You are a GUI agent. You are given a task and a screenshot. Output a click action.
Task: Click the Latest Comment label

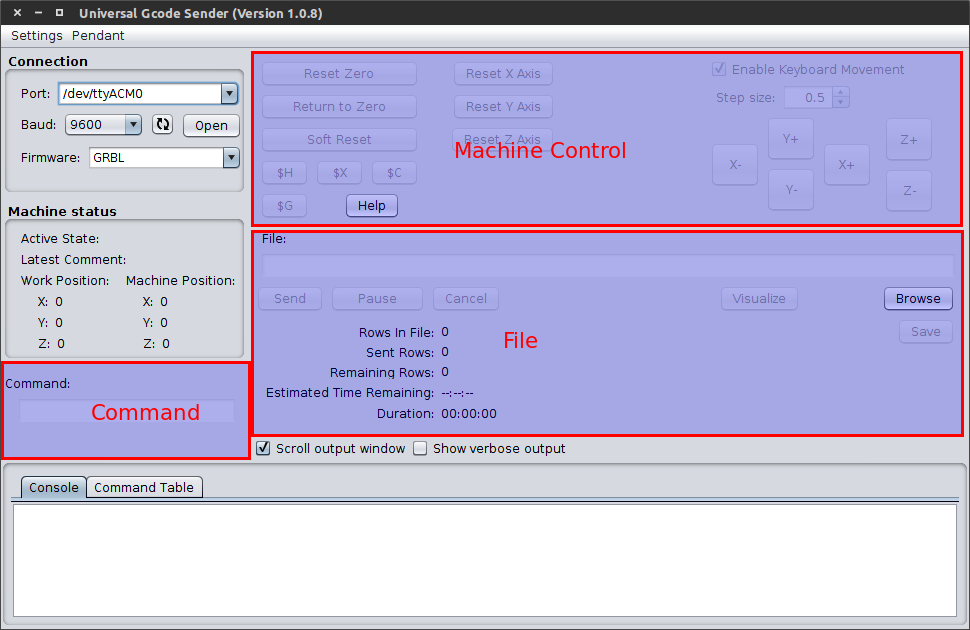(x=73, y=260)
